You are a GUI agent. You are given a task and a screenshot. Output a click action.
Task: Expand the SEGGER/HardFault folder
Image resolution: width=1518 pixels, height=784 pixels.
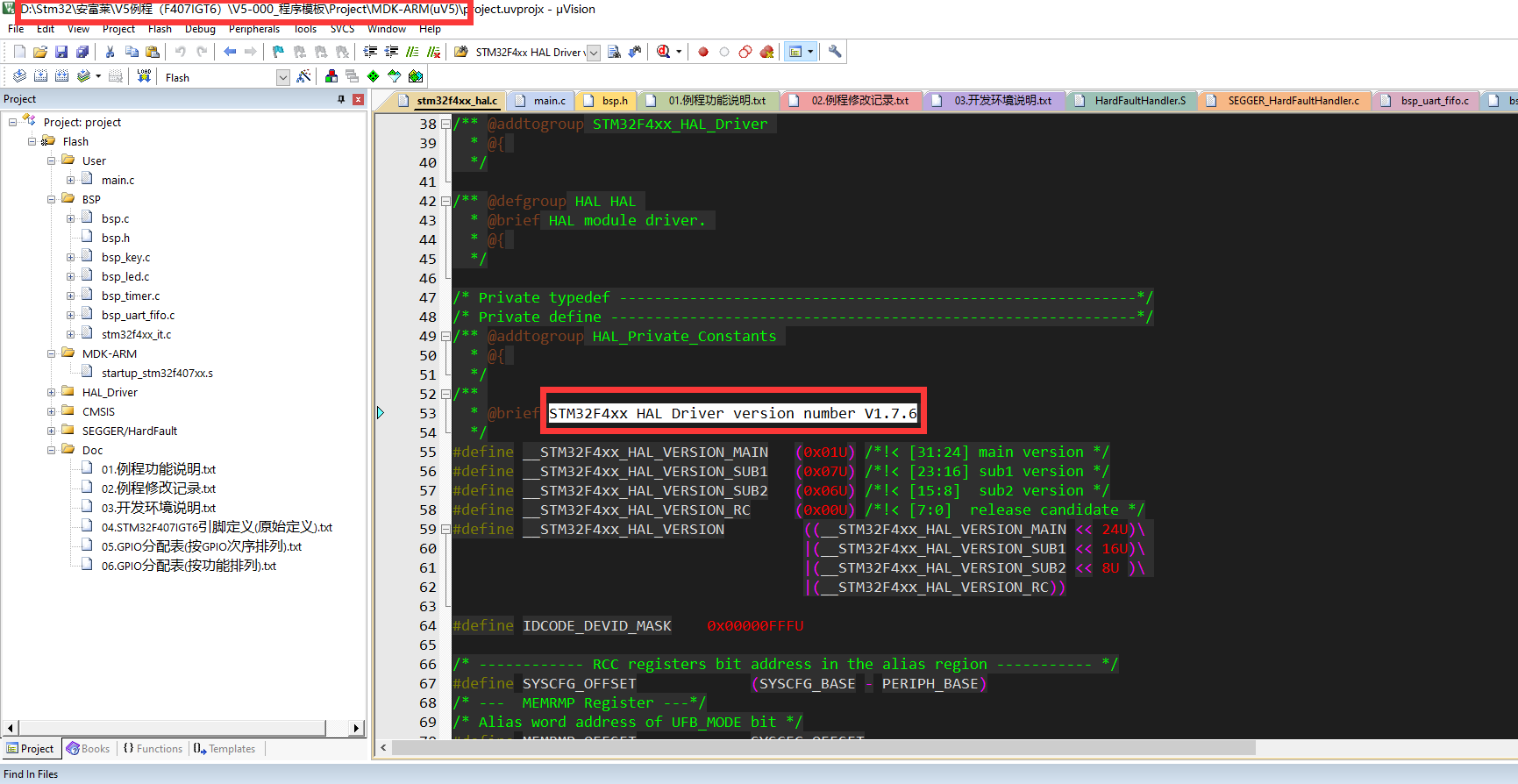tap(52, 431)
